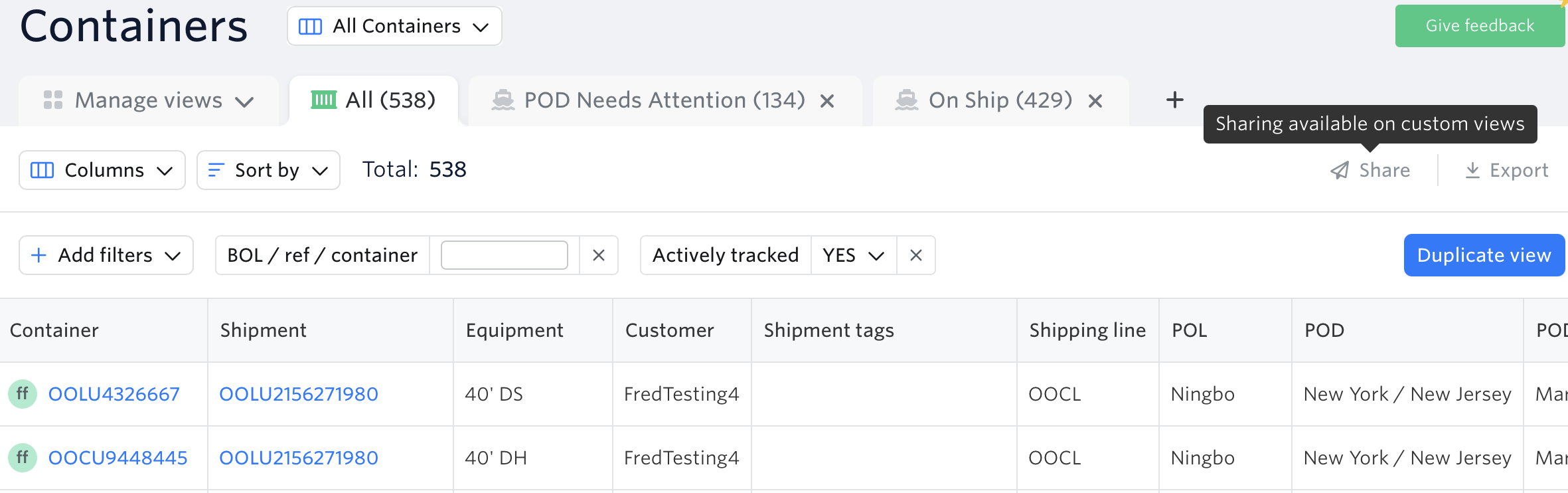Screen dimensions: 1568x493
Task: Close the On Ship tab
Action: 1095,101
